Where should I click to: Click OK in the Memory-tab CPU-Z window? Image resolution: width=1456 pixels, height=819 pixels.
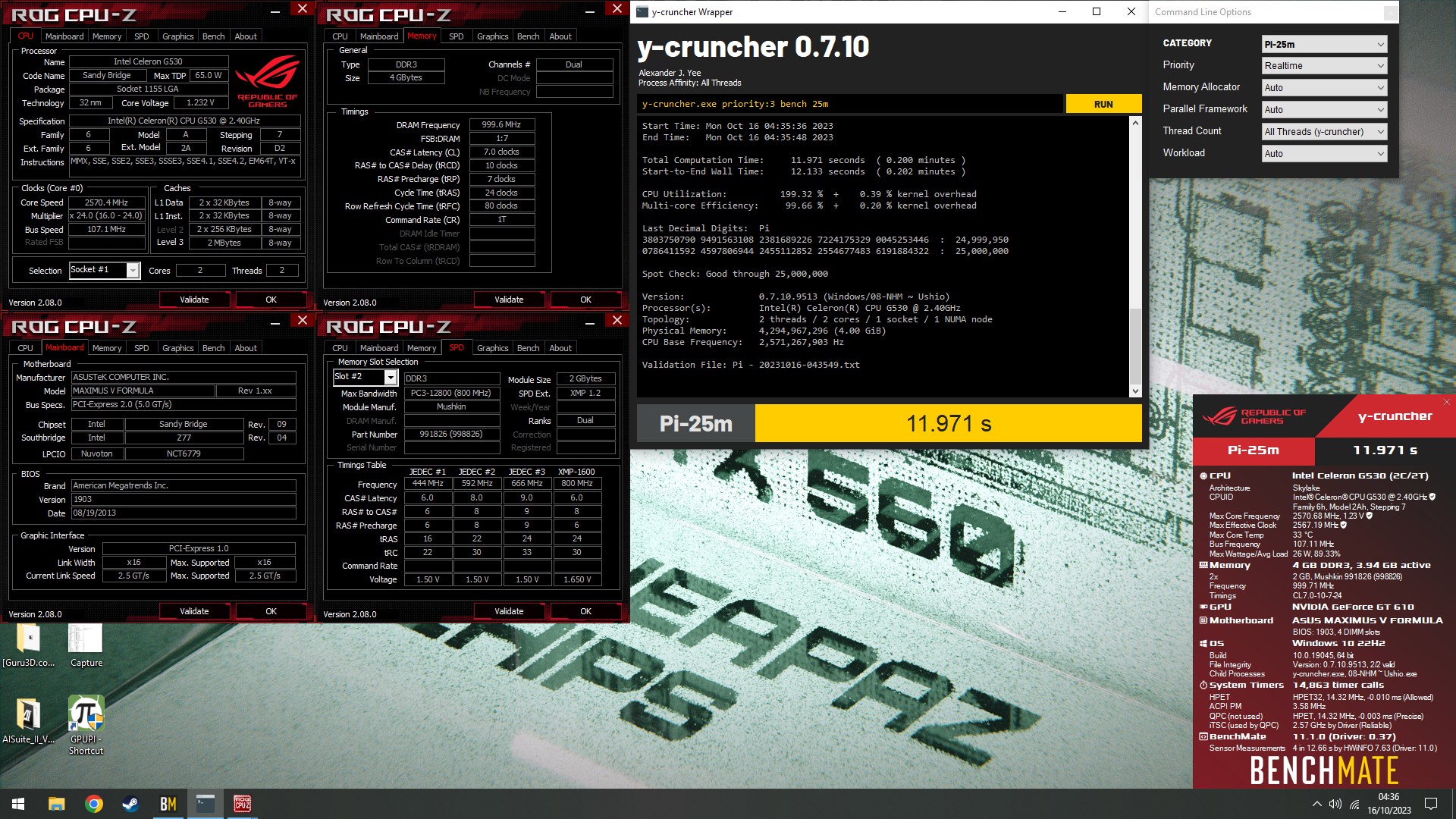(x=585, y=300)
